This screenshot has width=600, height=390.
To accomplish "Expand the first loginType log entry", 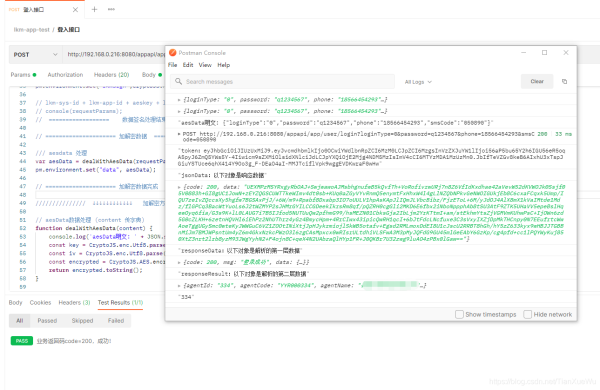I will point(179,100).
